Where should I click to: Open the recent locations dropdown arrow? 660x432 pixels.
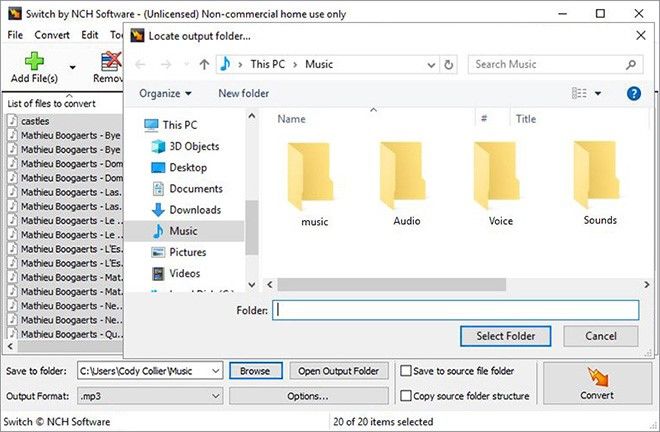[x=186, y=65]
